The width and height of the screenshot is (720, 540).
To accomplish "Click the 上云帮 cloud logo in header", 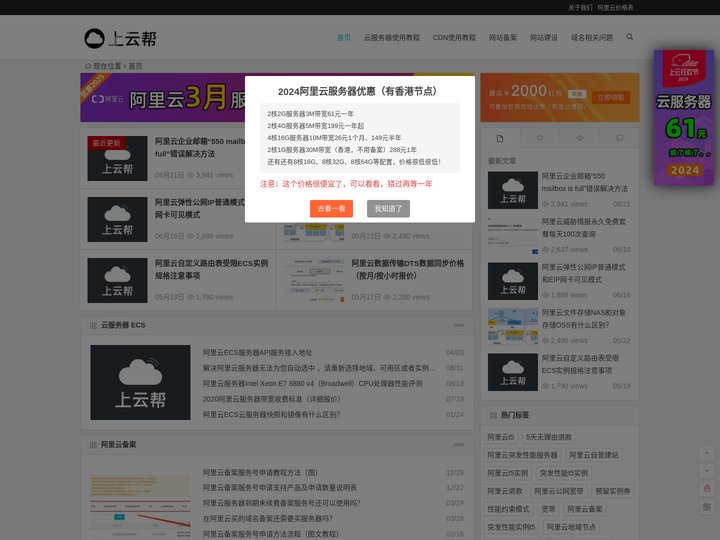I will (x=121, y=39).
